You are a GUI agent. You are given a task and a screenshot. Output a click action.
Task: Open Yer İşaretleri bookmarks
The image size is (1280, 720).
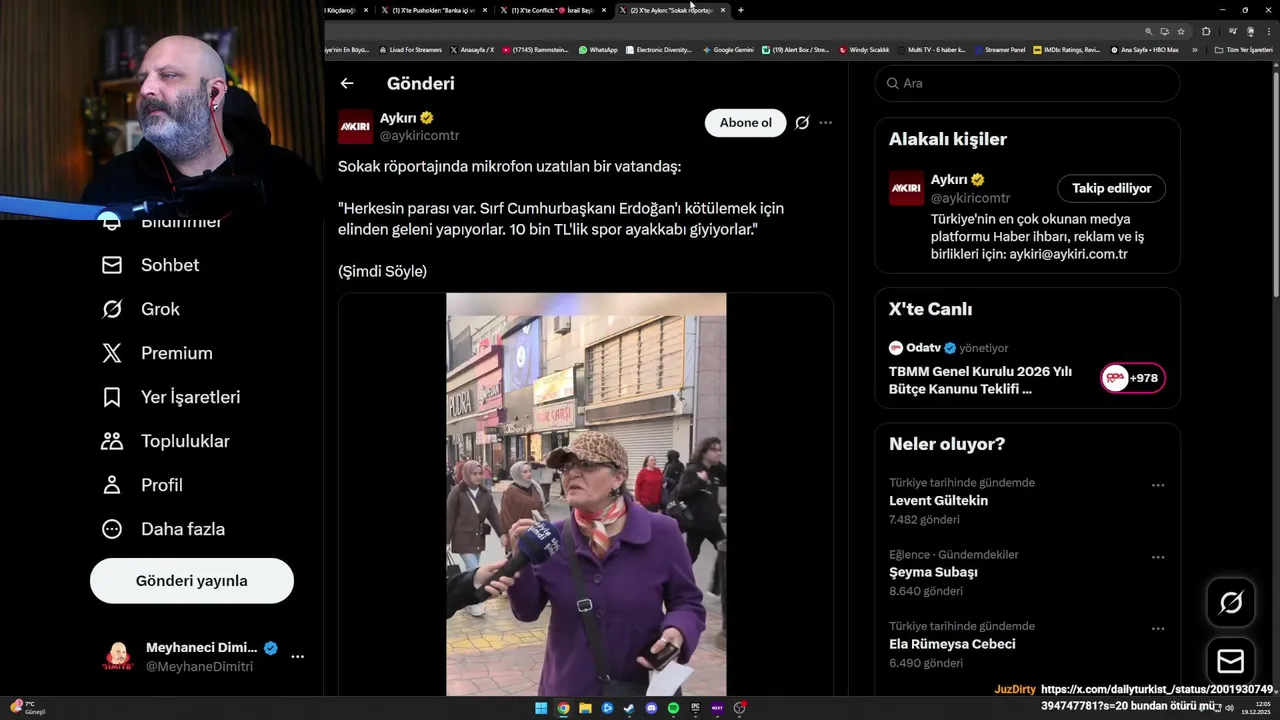pos(171,397)
